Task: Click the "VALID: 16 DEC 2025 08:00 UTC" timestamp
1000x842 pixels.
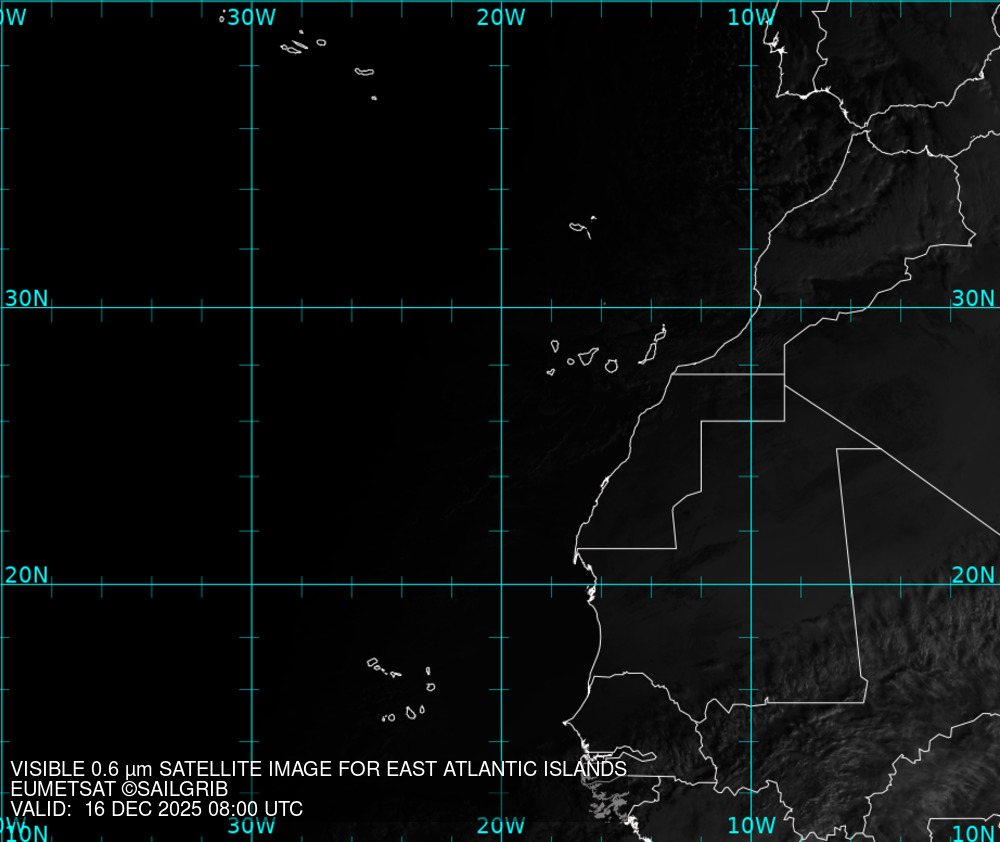Action: tap(156, 809)
